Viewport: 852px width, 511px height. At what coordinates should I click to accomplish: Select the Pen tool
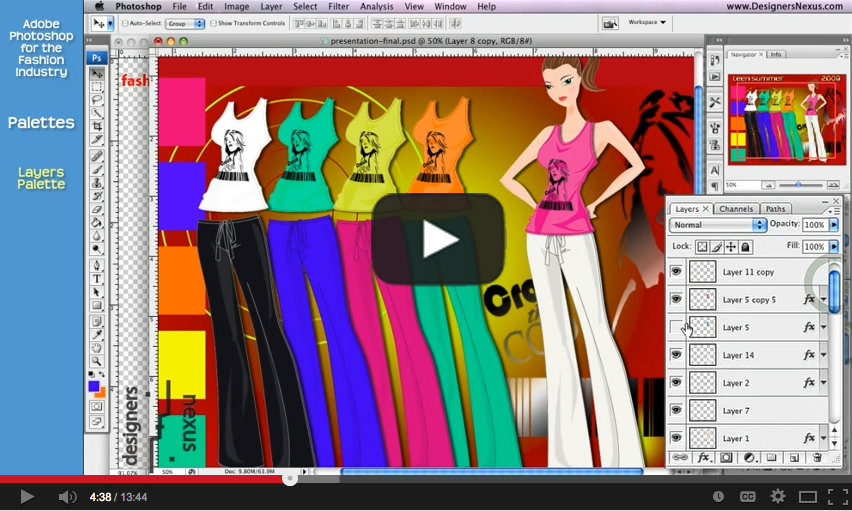pos(97,266)
